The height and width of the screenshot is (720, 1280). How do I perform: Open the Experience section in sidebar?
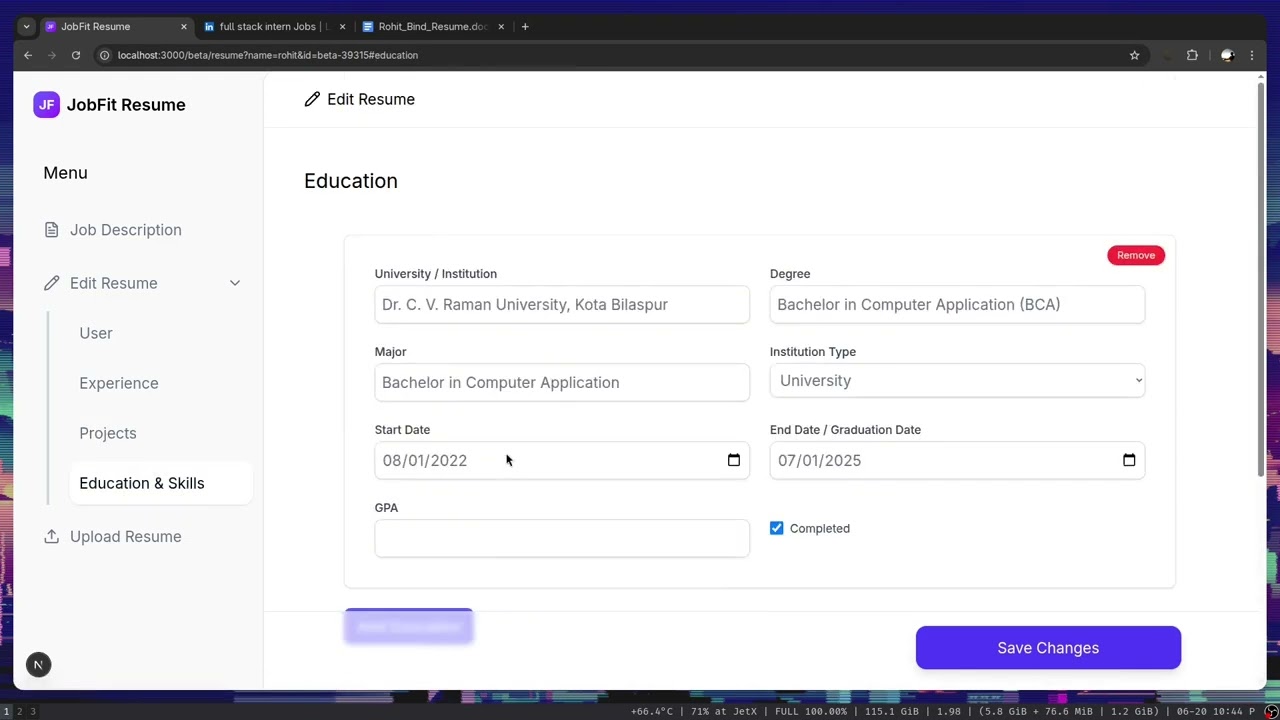(x=119, y=383)
